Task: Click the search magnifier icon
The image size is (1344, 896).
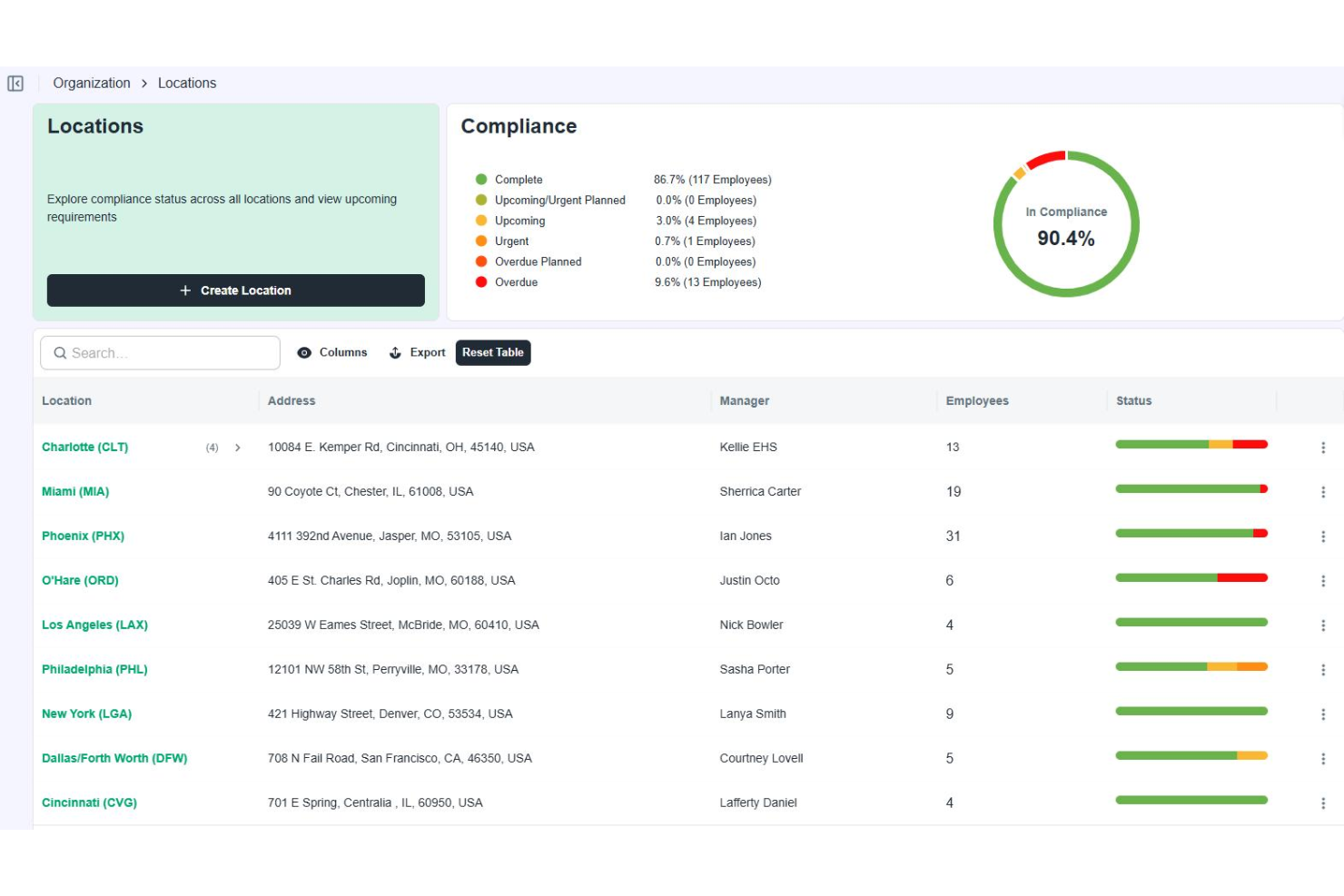Action: tap(60, 353)
